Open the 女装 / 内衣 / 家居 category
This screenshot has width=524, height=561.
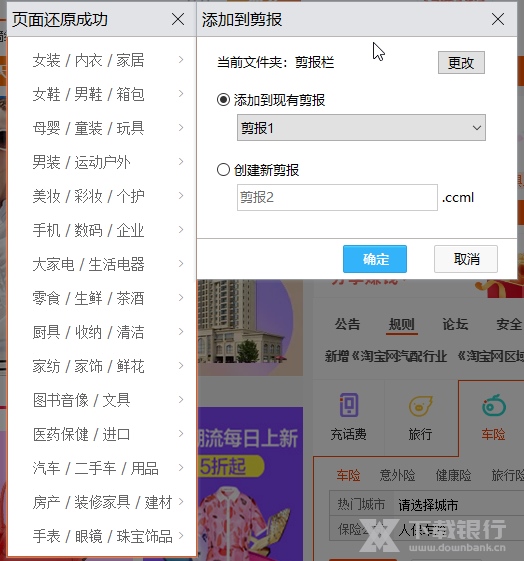pyautogui.click(x=88, y=60)
